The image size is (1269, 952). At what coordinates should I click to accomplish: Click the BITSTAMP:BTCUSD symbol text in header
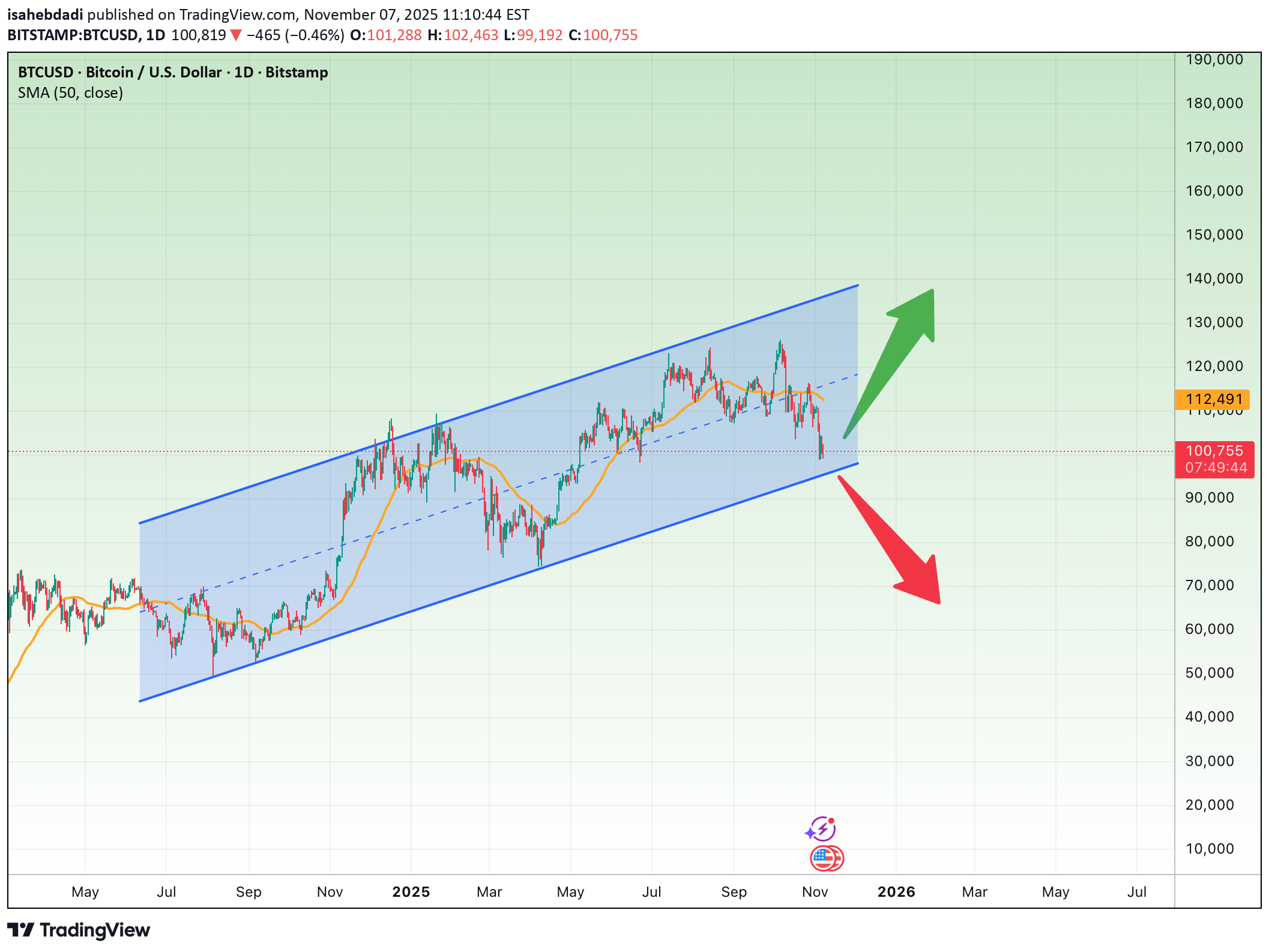(72, 35)
